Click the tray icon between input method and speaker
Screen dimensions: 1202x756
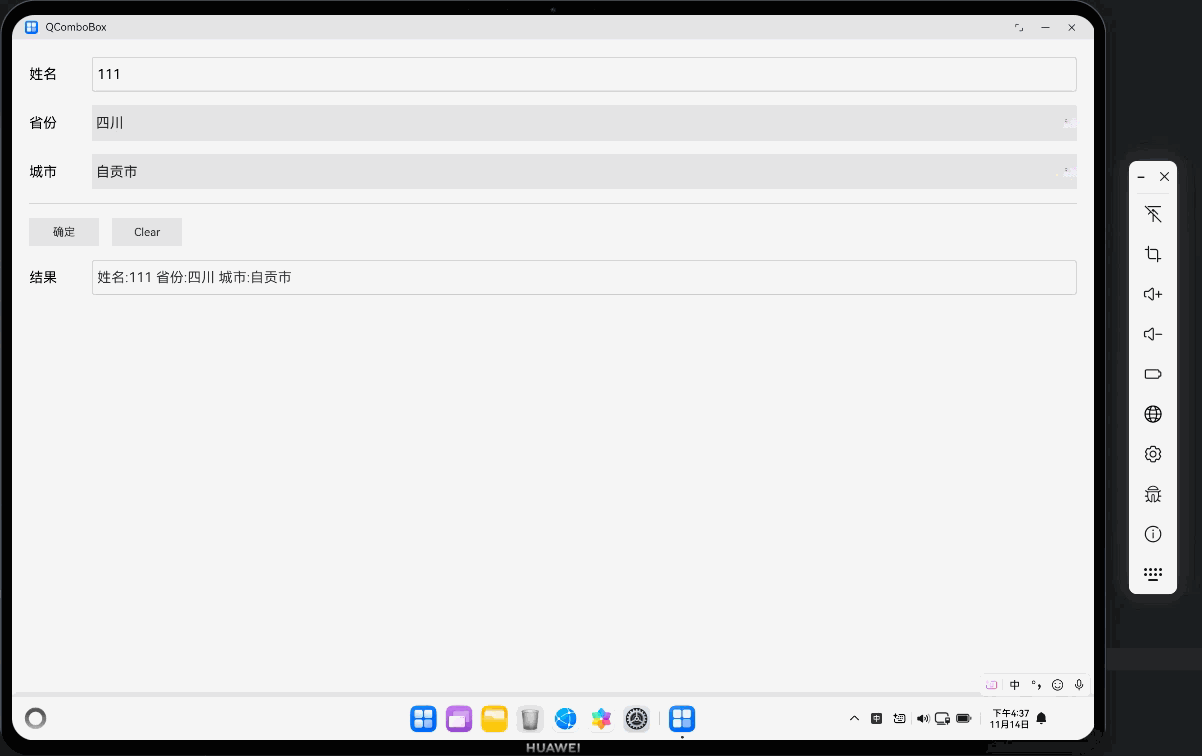click(x=899, y=718)
